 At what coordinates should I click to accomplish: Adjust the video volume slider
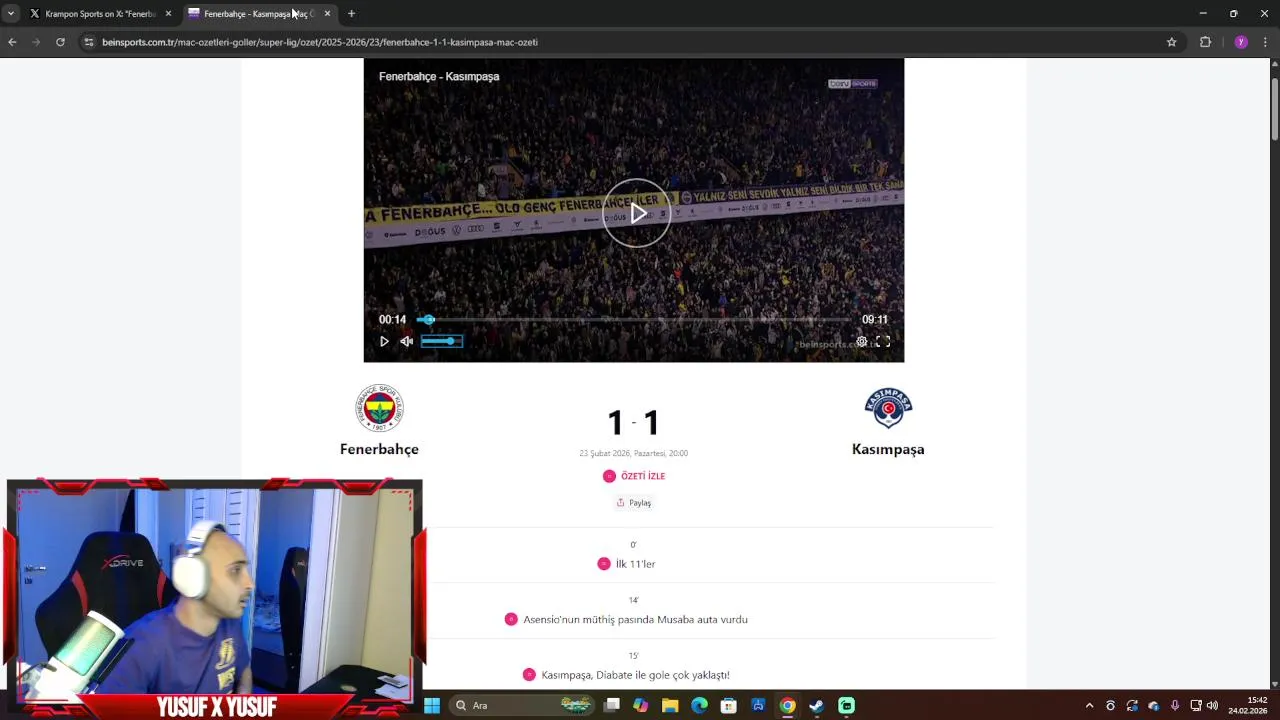click(x=441, y=341)
